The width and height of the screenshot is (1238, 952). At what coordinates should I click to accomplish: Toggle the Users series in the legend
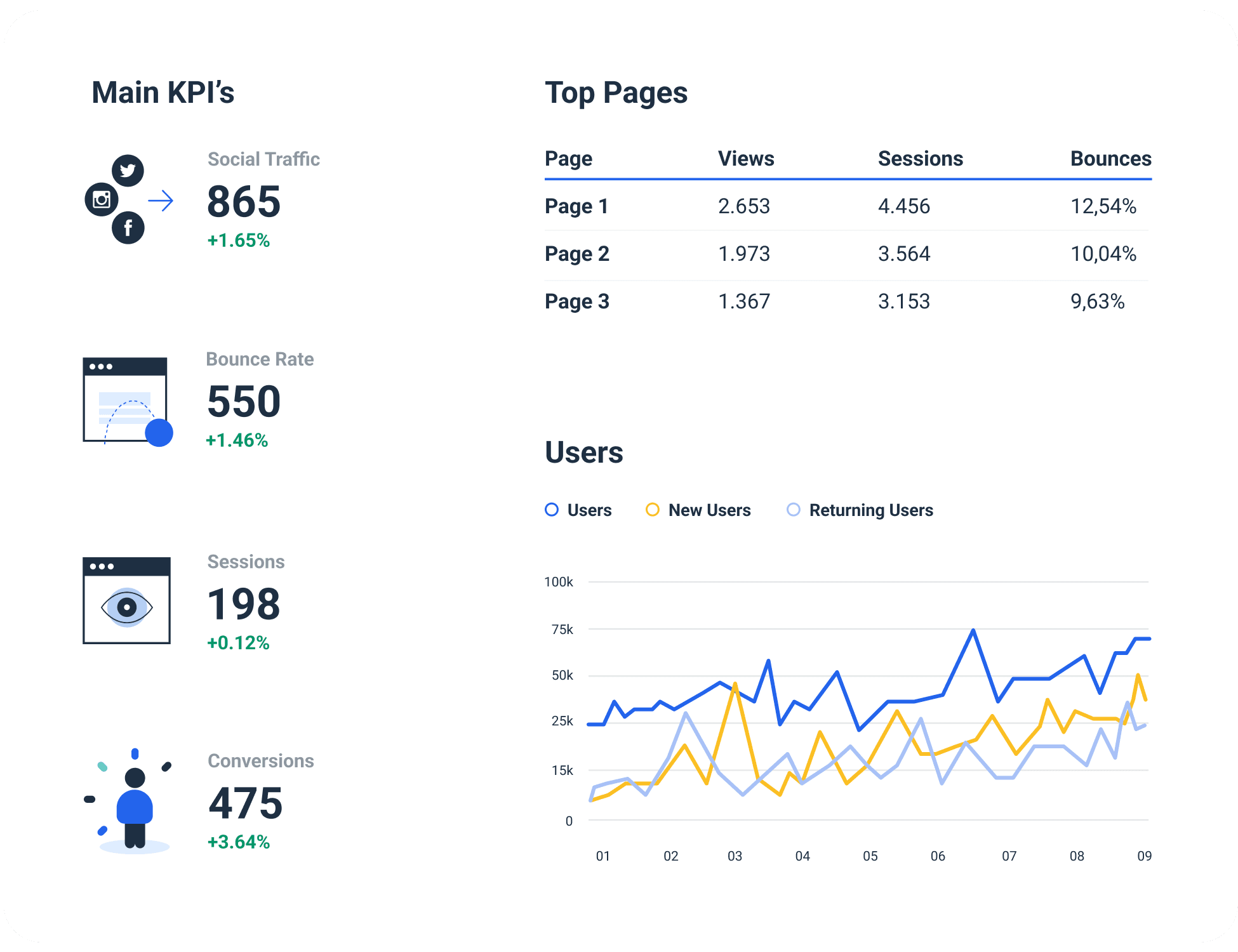(578, 510)
